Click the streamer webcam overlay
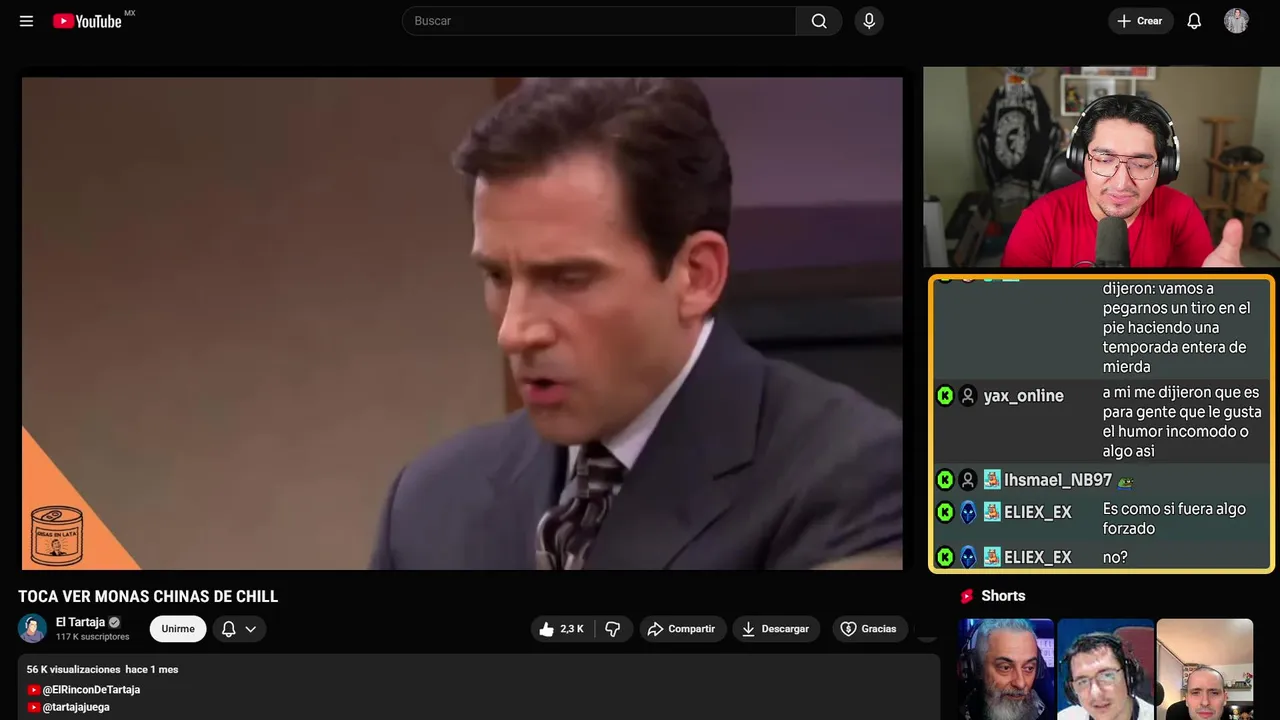Viewport: 1280px width, 720px height. (1101, 167)
